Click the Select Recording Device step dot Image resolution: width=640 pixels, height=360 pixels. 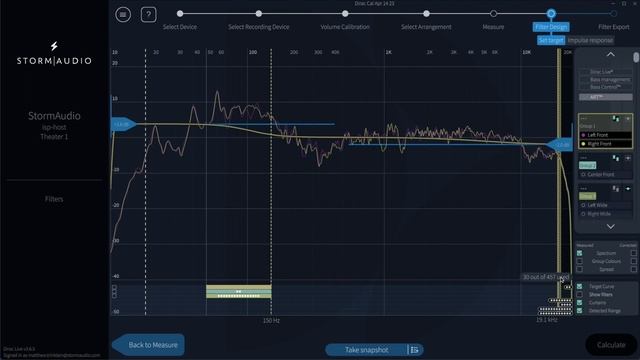tap(258, 14)
